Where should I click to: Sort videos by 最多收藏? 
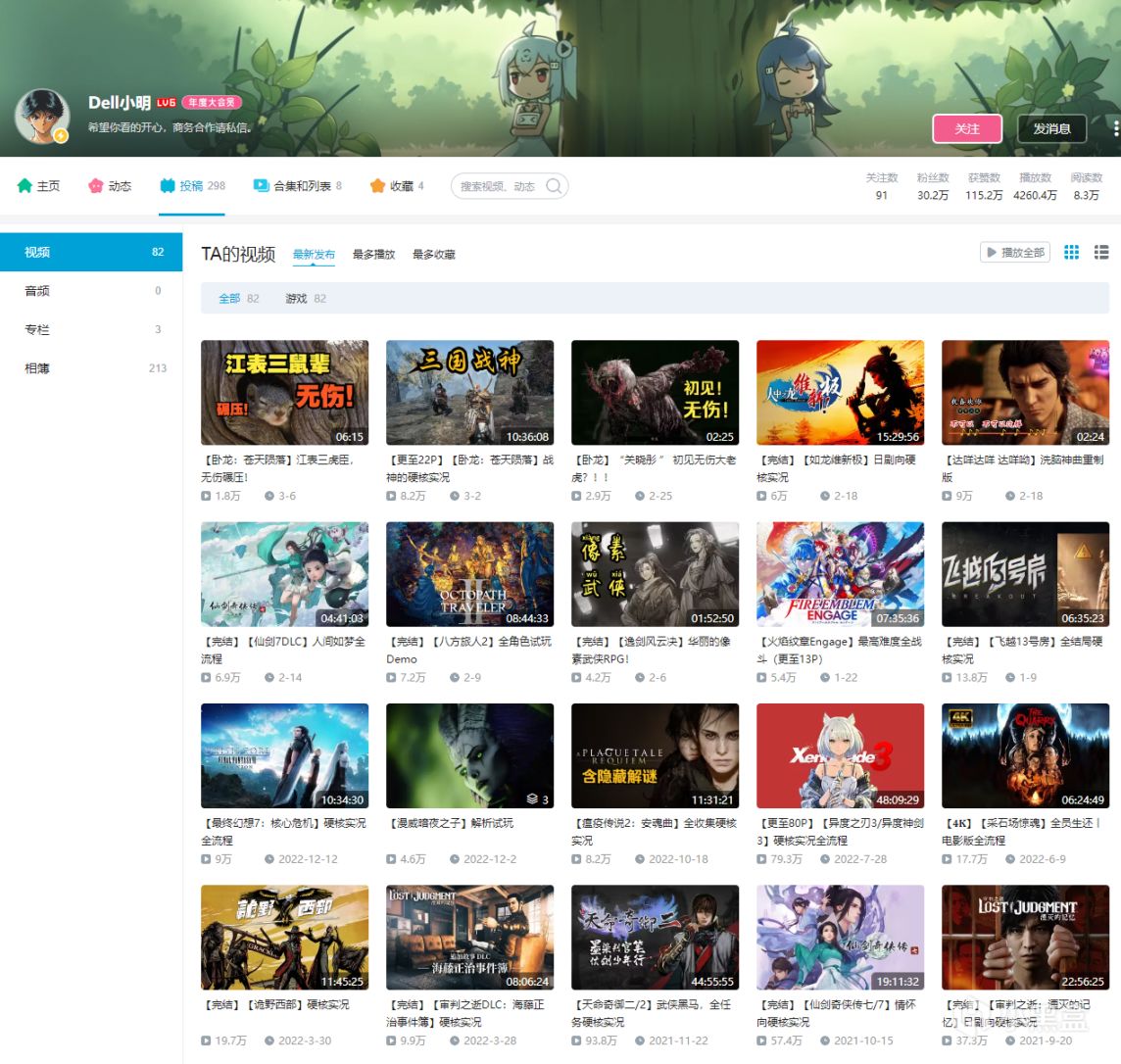[x=434, y=255]
